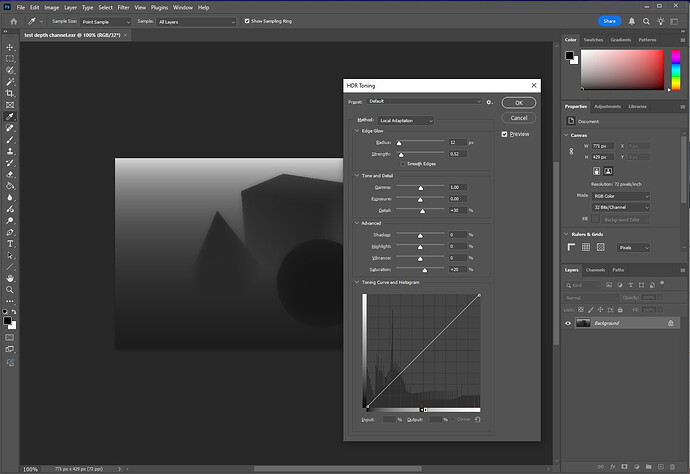
Task: Hide the Background layer with eye icon
Action: 568,323
